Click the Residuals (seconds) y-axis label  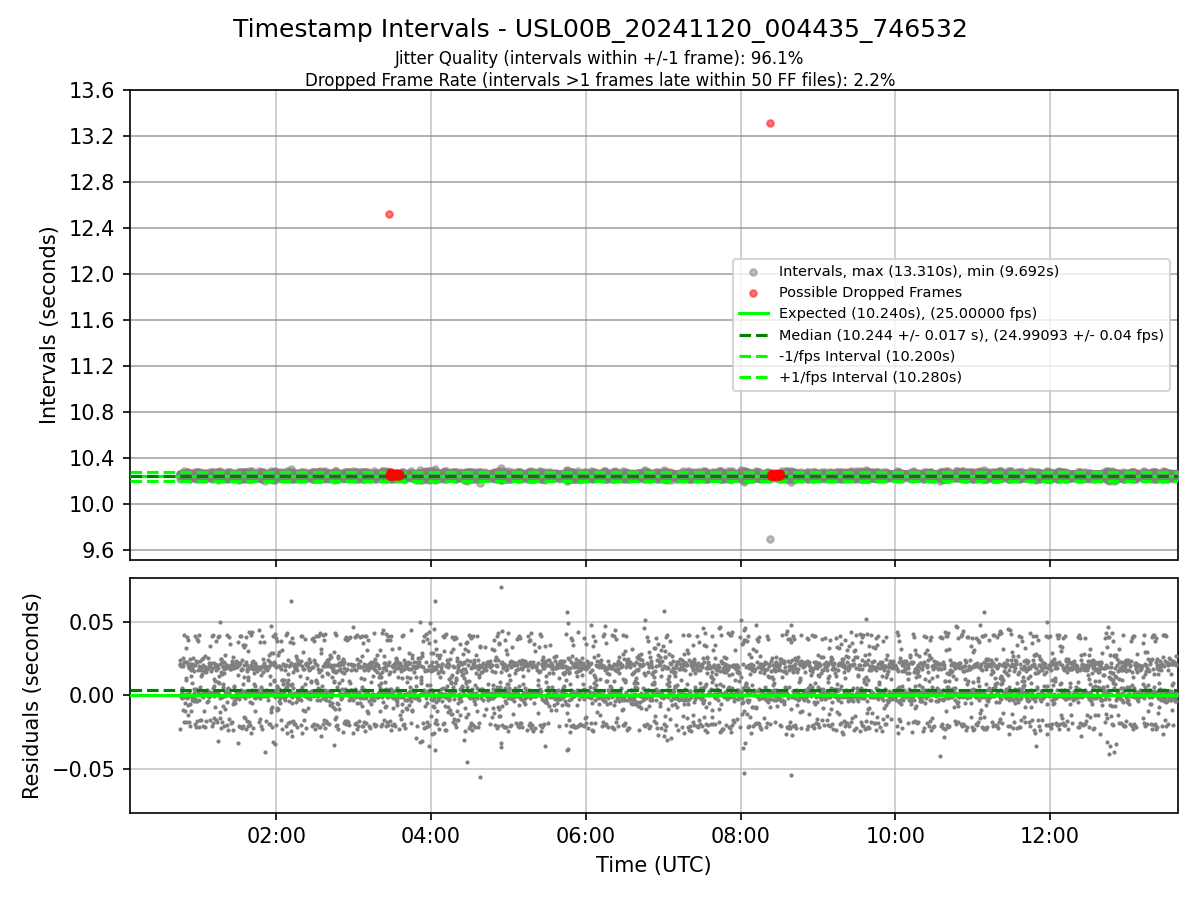click(32, 696)
